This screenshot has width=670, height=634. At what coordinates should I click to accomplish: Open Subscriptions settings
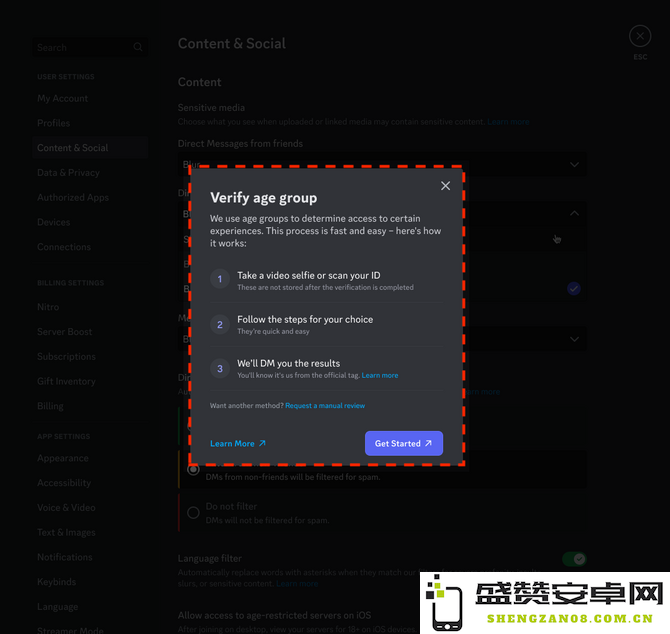pos(66,357)
